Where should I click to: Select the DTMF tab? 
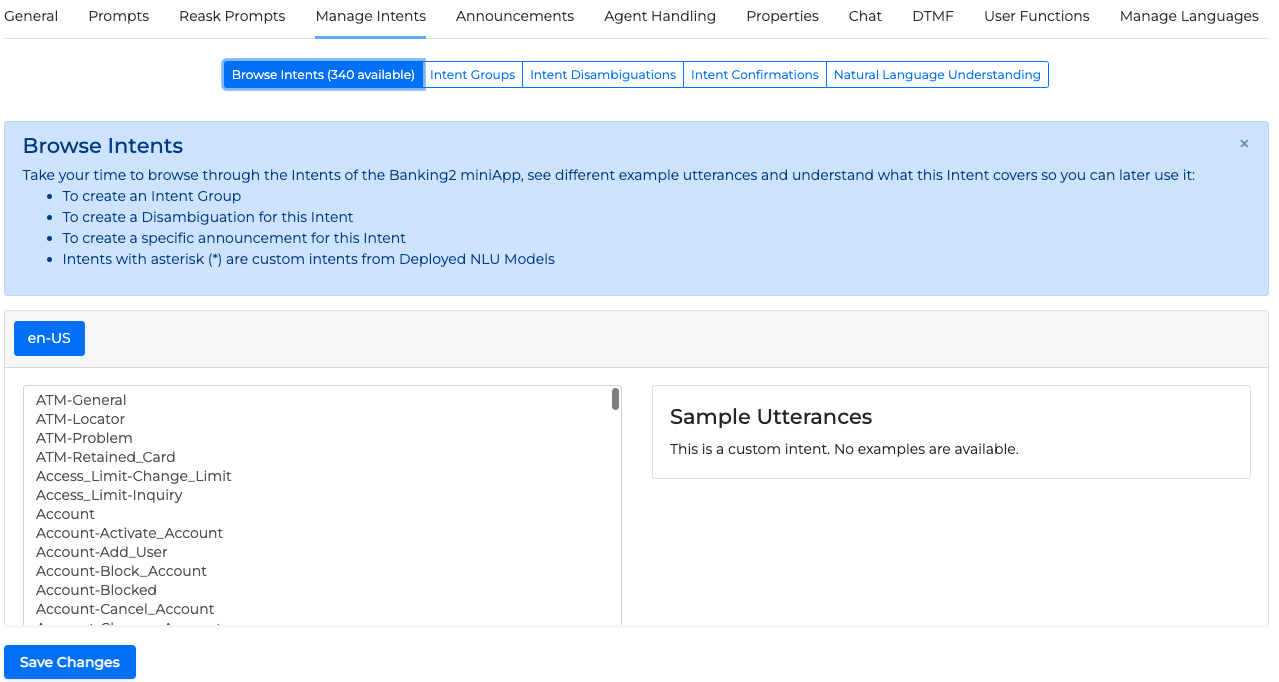point(933,16)
